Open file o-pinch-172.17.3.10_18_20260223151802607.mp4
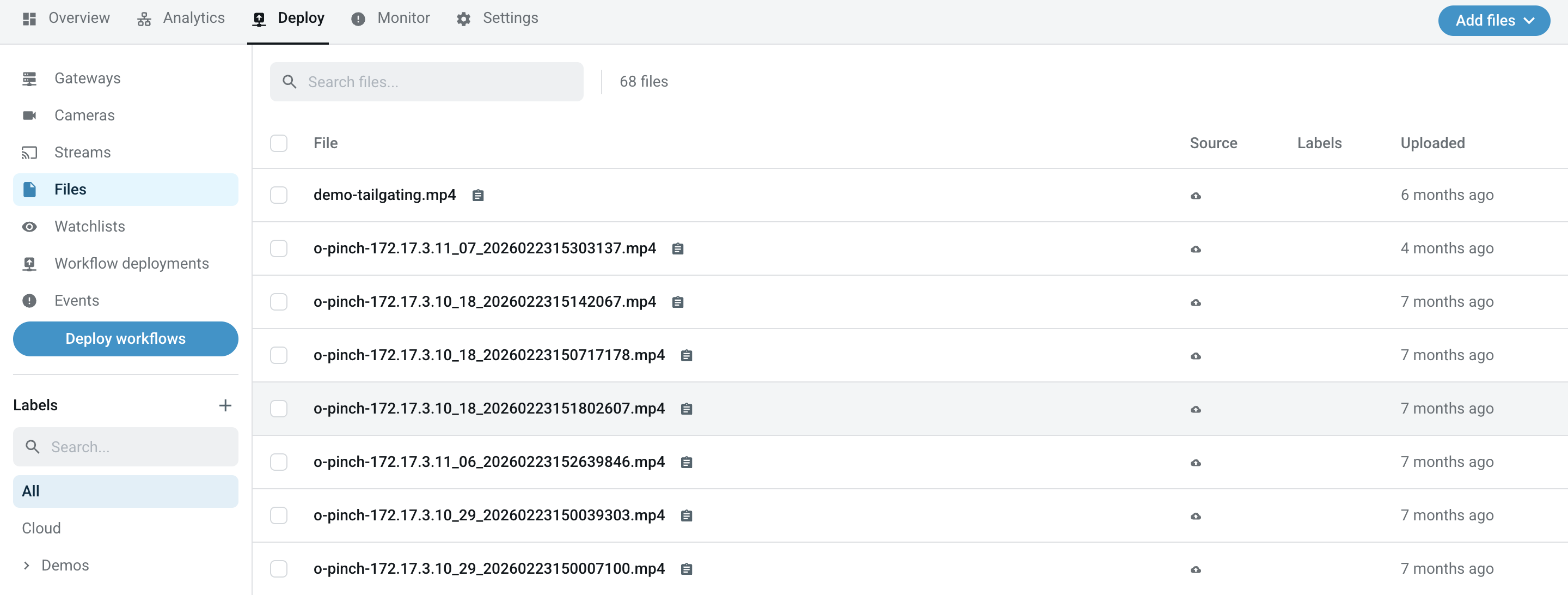Screen dimensions: 1568x595 pyautogui.click(x=489, y=409)
